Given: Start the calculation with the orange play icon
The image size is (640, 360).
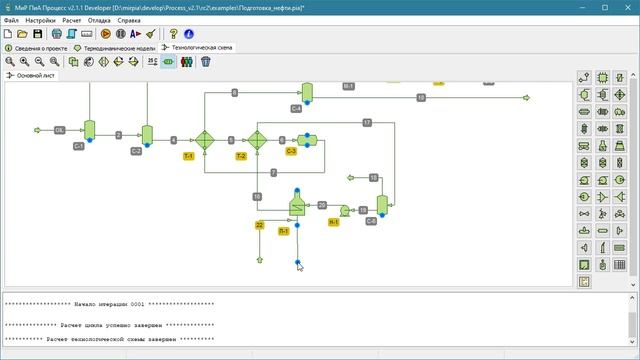Looking at the screenshot, I should tap(105, 34).
